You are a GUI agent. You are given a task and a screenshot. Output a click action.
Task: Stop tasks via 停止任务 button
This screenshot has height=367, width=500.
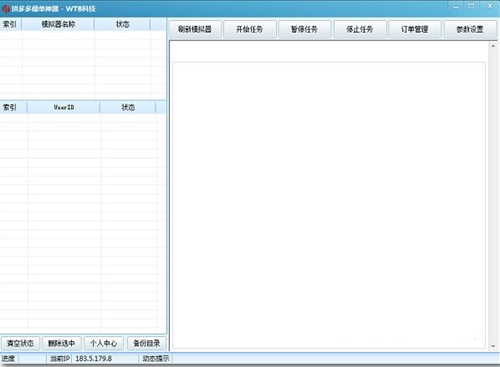tap(360, 29)
